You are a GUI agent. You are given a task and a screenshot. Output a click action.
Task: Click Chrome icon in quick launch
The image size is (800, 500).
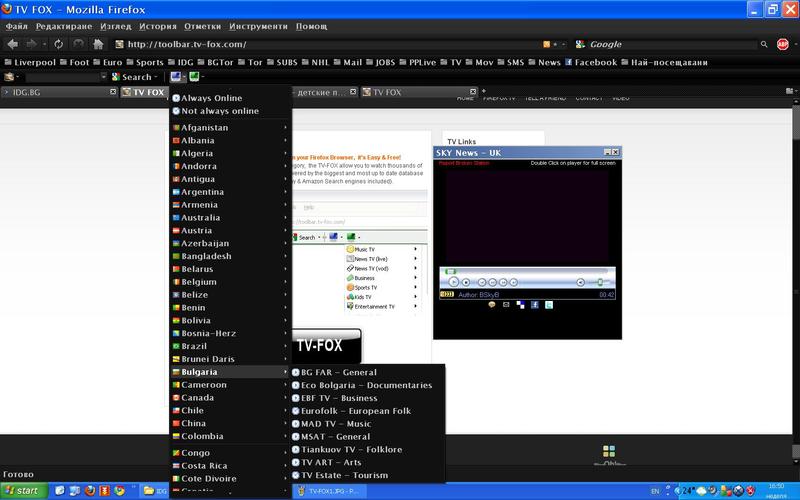[x=119, y=491]
